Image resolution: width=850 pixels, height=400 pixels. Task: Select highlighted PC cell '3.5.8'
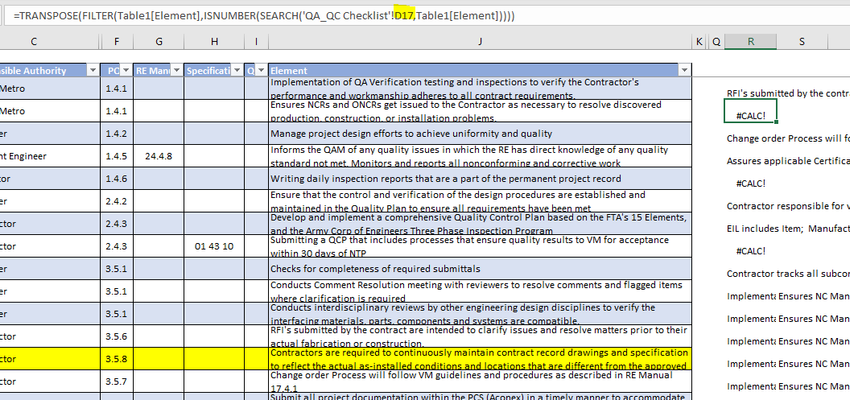coord(117,359)
